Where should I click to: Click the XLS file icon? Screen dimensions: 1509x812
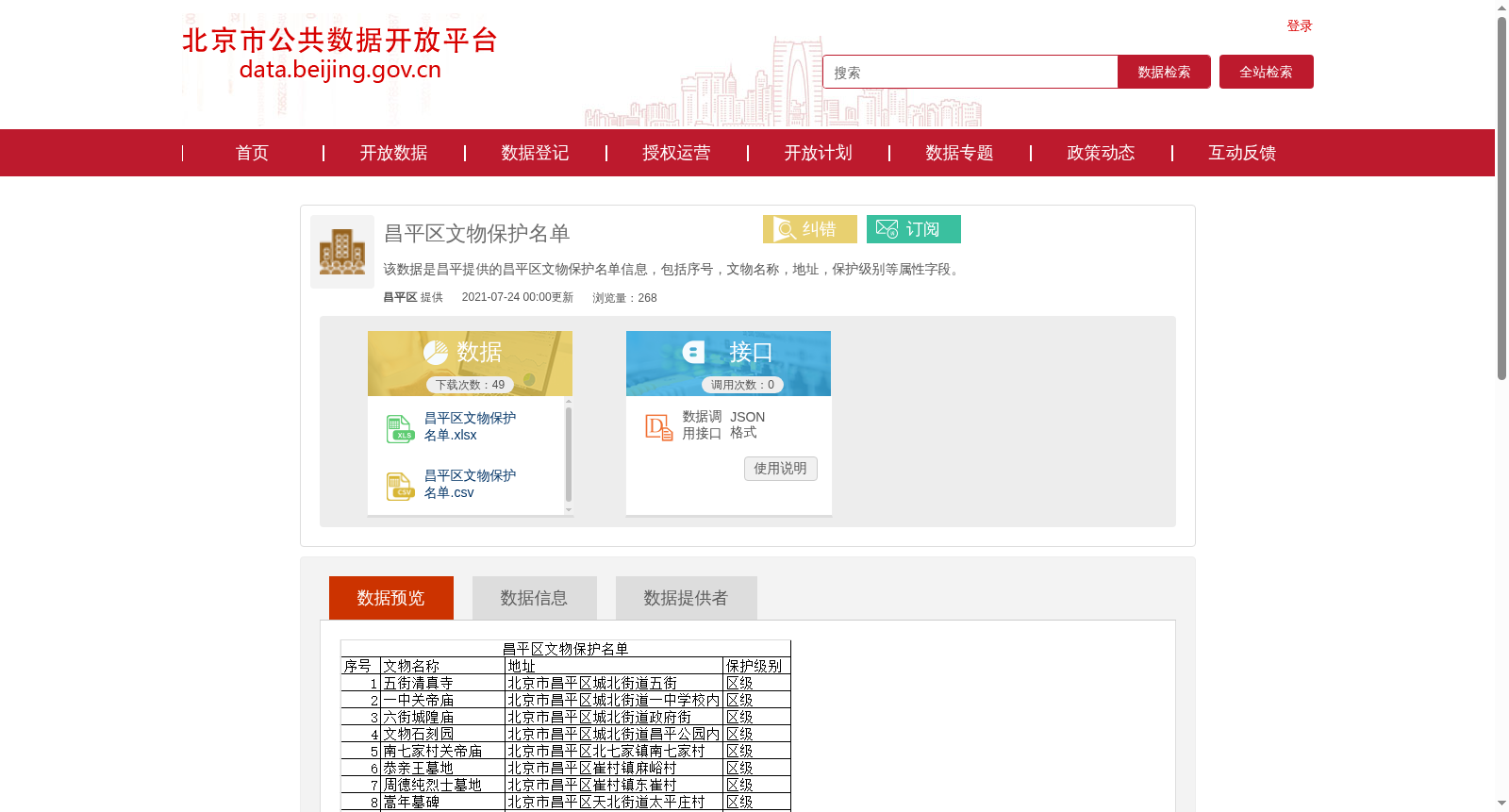point(400,429)
